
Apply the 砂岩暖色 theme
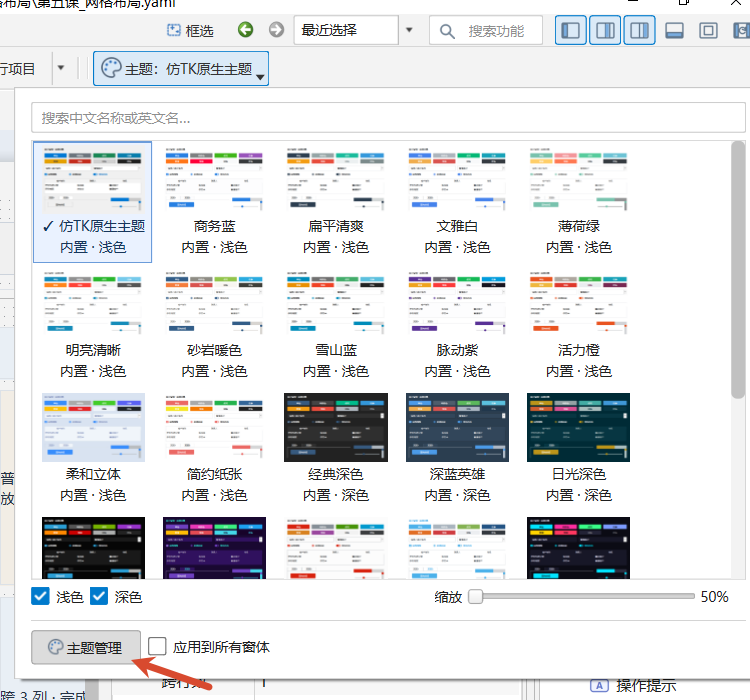pos(214,325)
